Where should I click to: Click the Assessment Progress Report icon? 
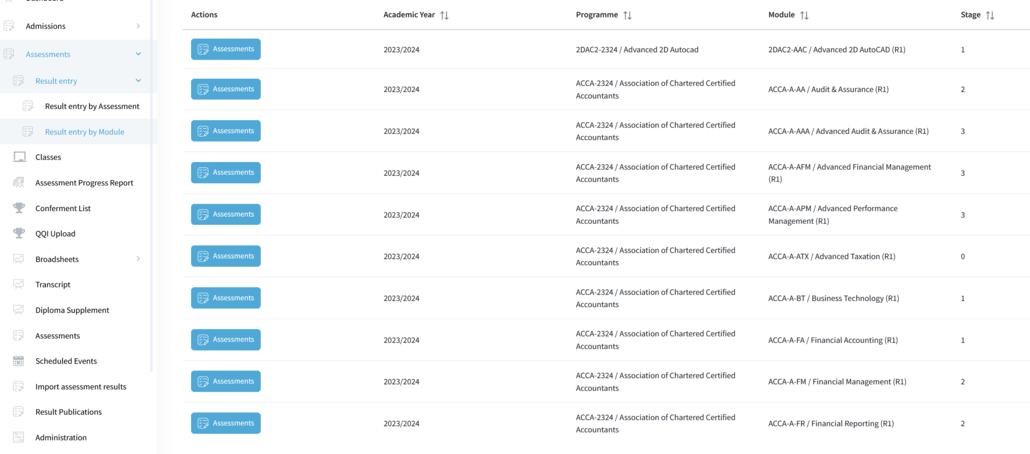[x=19, y=183]
